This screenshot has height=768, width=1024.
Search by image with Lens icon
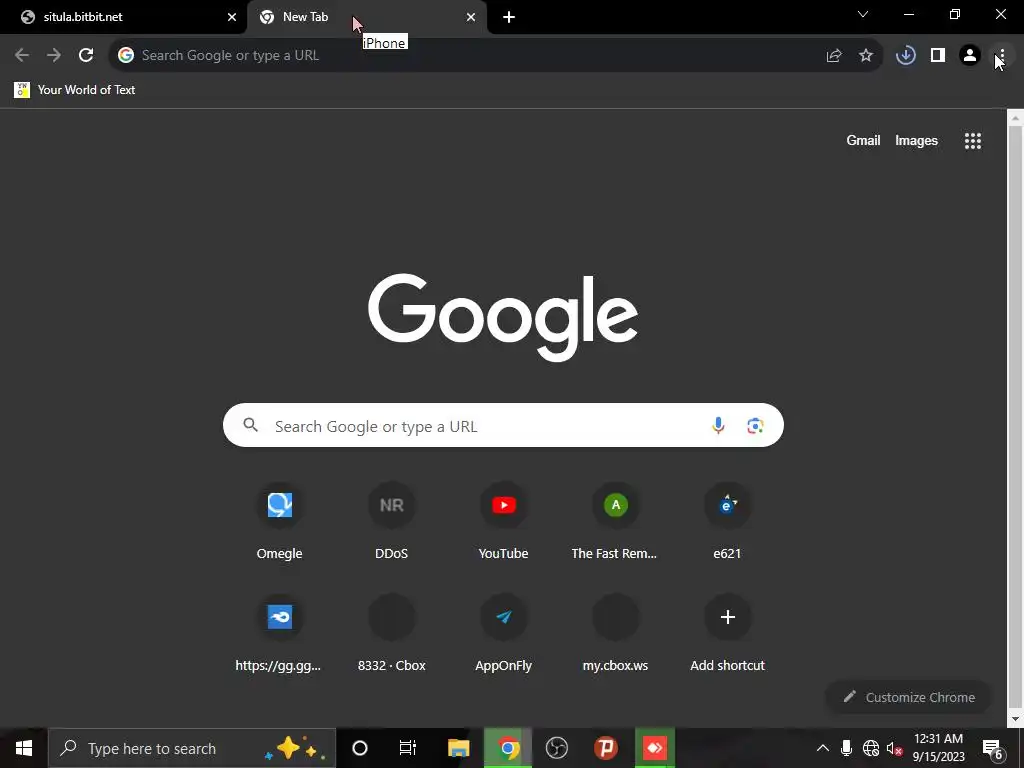755,426
